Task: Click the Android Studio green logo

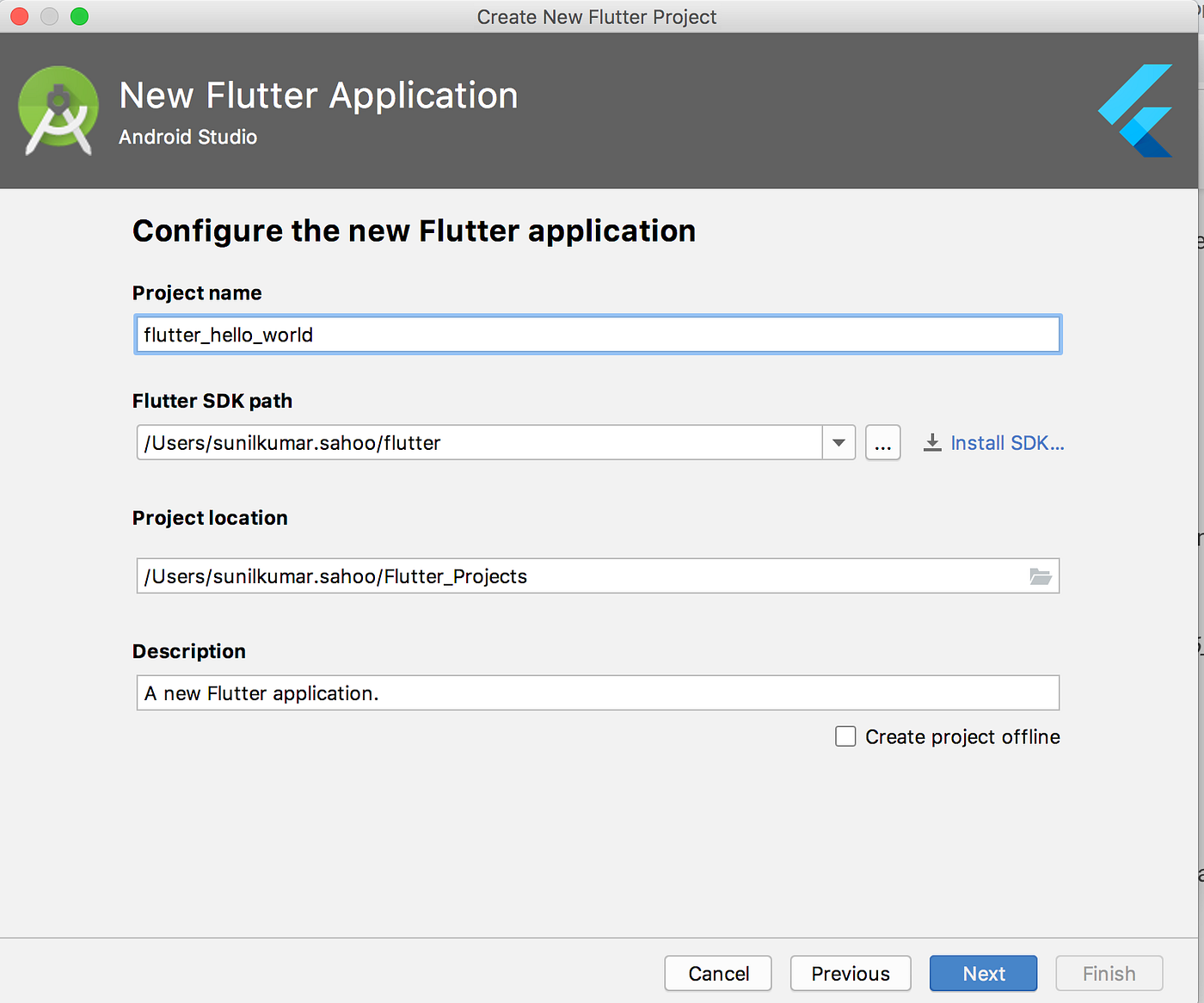Action: click(58, 110)
